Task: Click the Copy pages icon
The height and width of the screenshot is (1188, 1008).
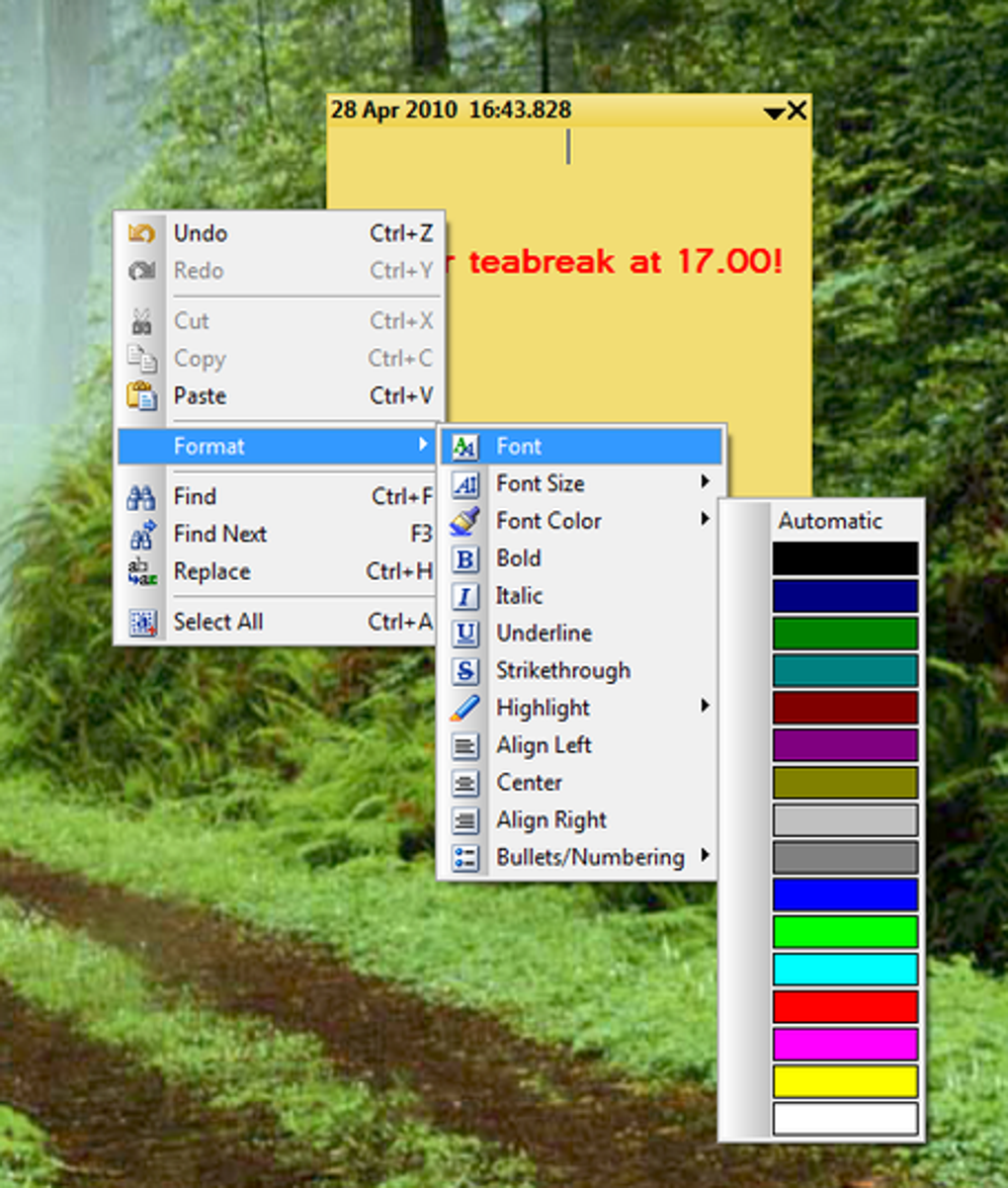Action: [142, 359]
